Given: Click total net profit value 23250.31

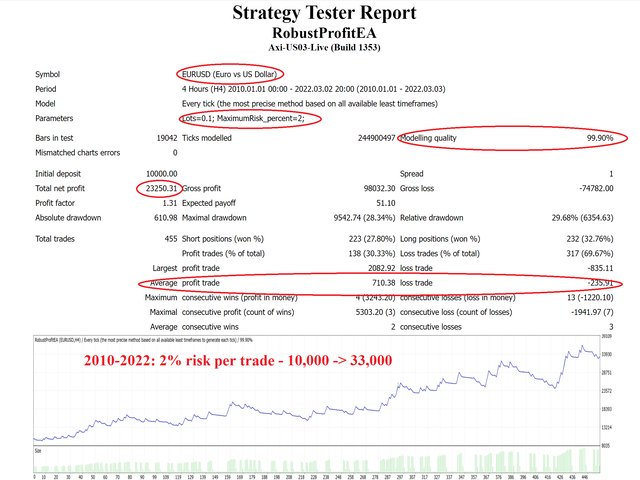Looking at the screenshot, I should point(162,189).
